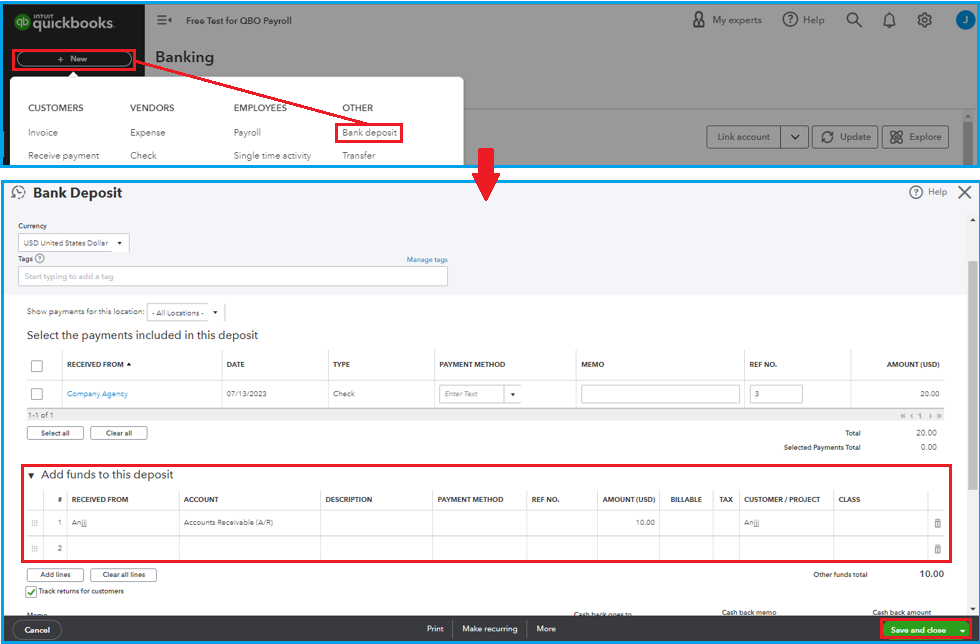Click the Update refresh button
980x644 pixels.
coord(845,137)
